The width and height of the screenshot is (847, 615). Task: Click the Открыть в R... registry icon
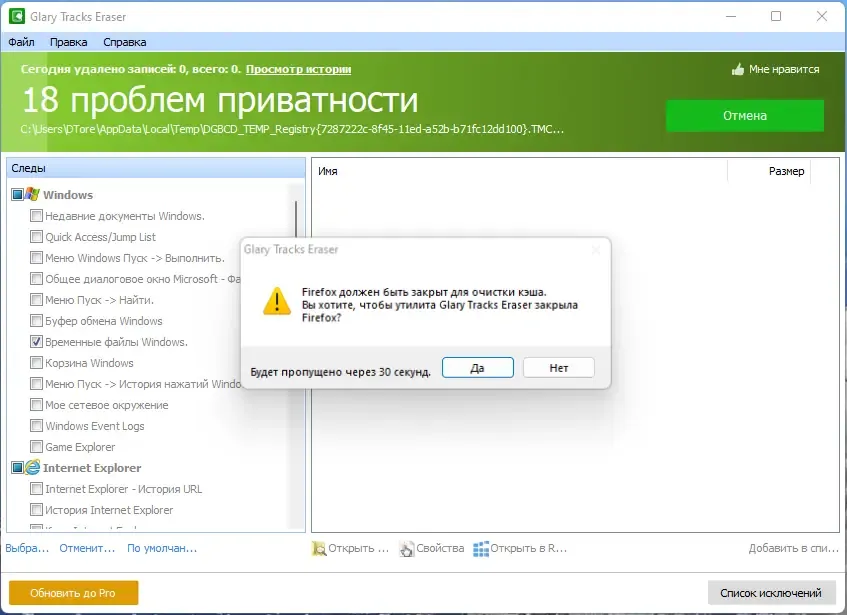481,549
